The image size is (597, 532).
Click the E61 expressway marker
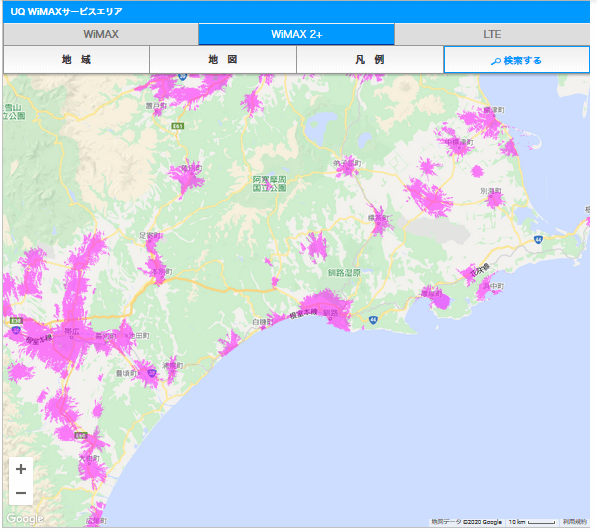(178, 126)
